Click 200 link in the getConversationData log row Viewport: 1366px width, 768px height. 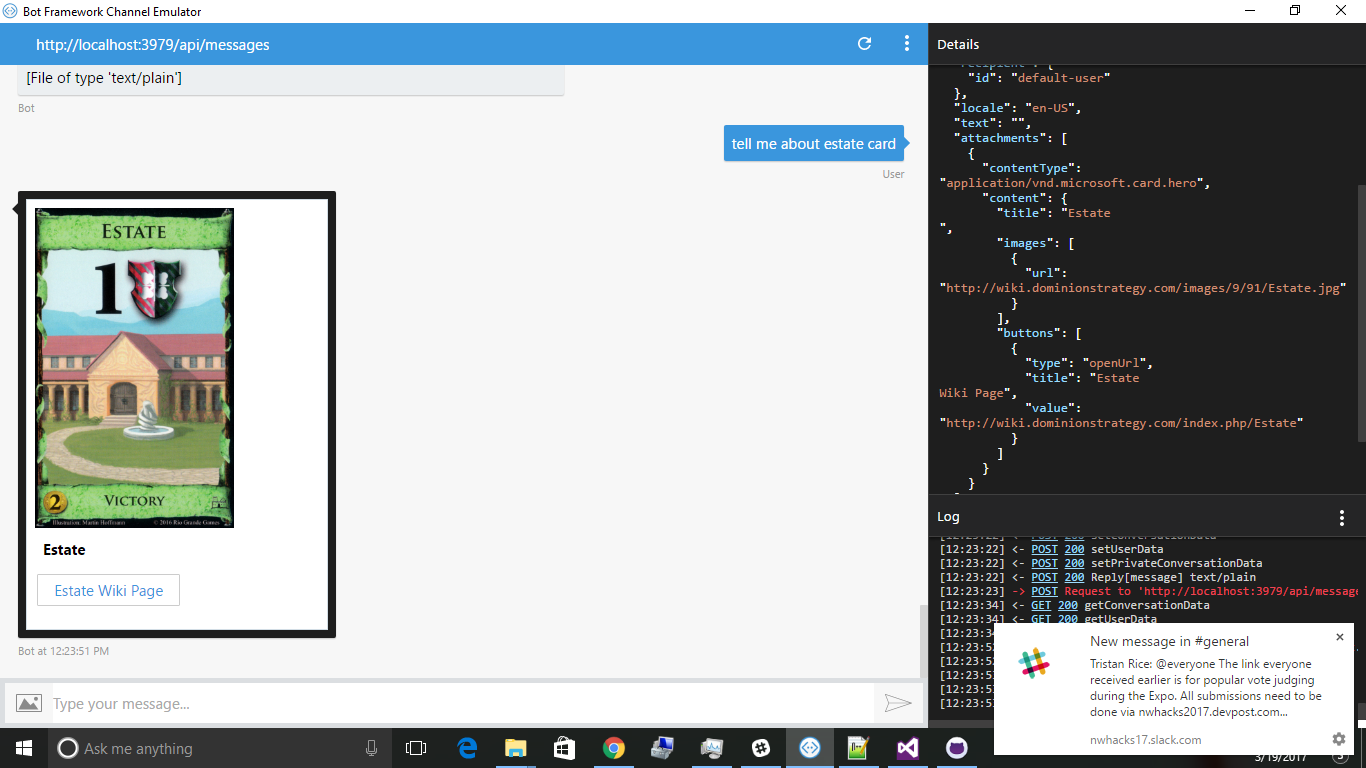1067,605
